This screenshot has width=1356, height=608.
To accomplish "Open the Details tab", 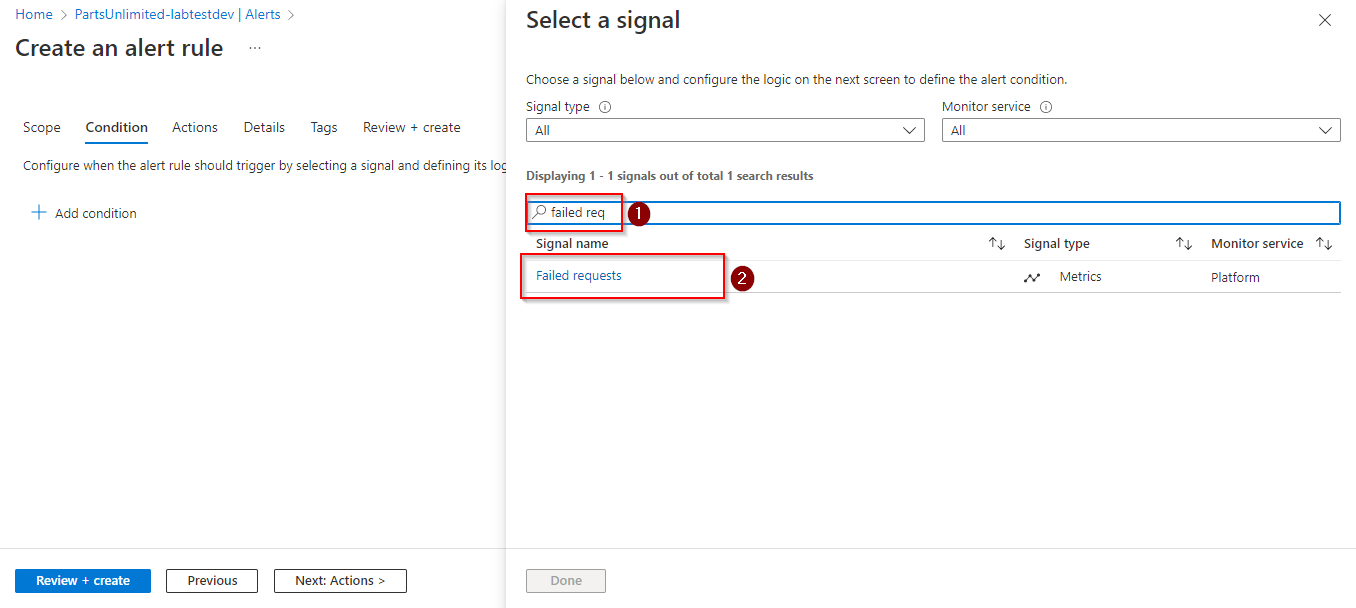I will [264, 128].
